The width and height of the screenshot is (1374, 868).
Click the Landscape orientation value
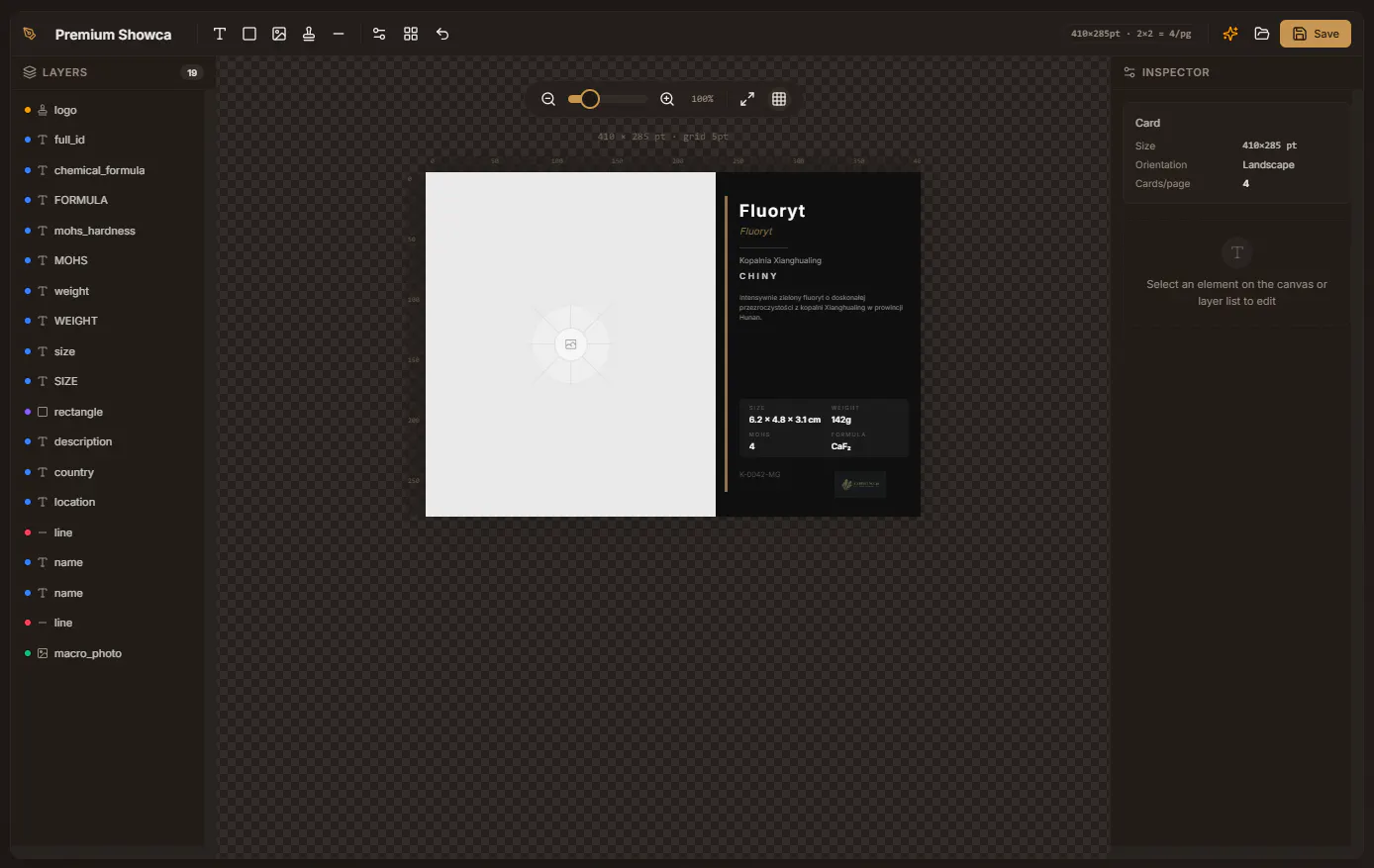click(x=1268, y=165)
